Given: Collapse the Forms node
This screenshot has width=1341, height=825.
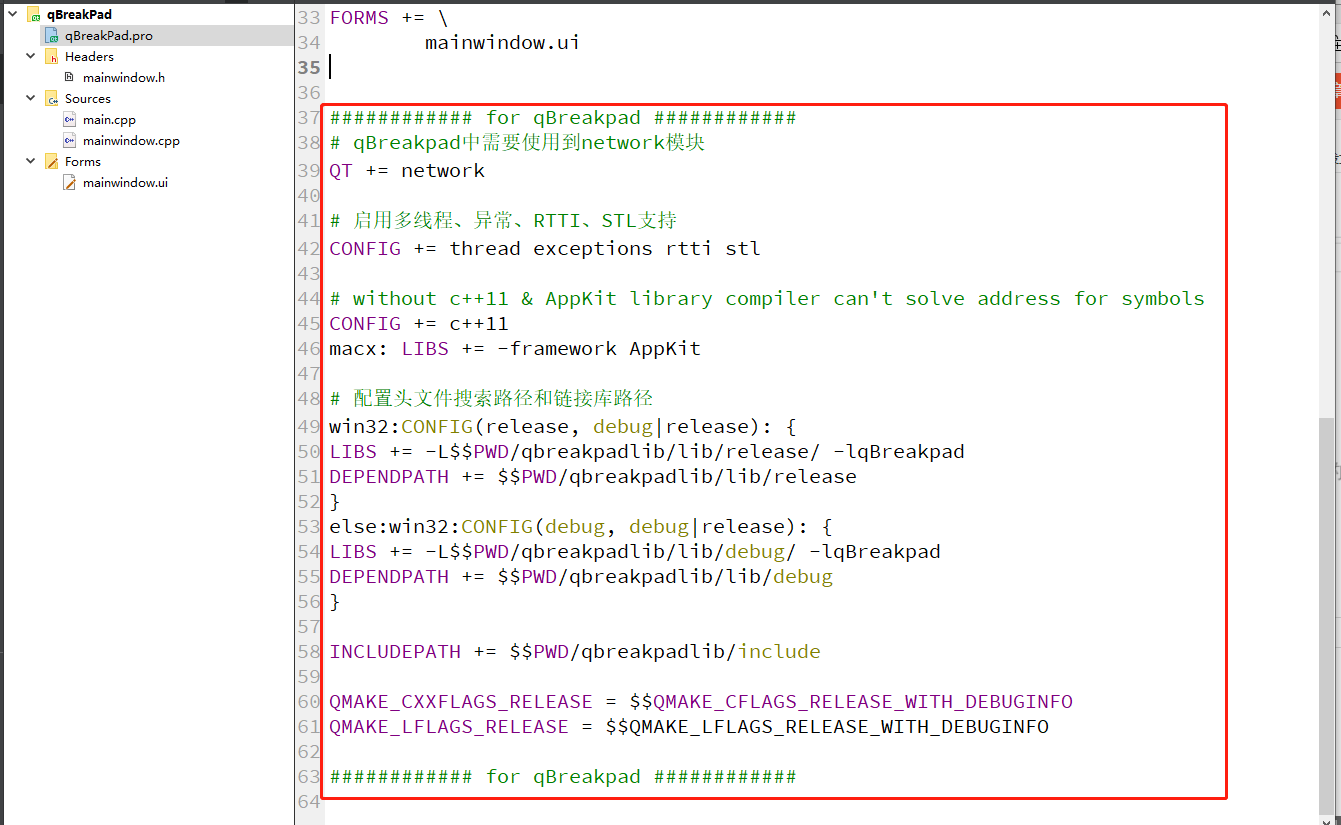Looking at the screenshot, I should (x=31, y=161).
